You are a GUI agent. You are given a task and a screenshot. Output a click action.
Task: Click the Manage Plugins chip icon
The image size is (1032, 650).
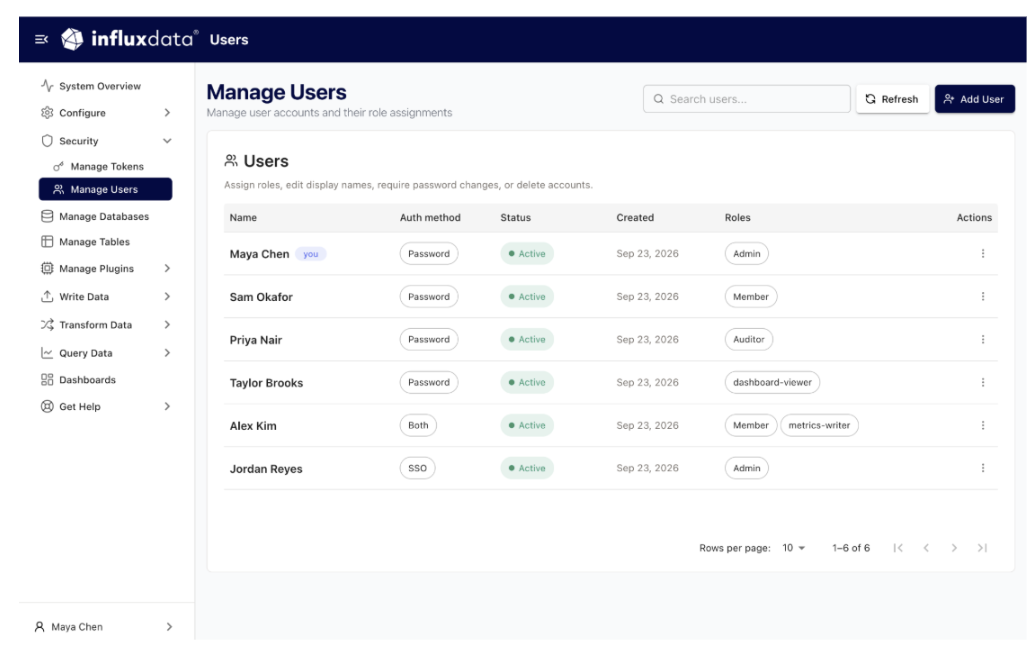[47, 268]
